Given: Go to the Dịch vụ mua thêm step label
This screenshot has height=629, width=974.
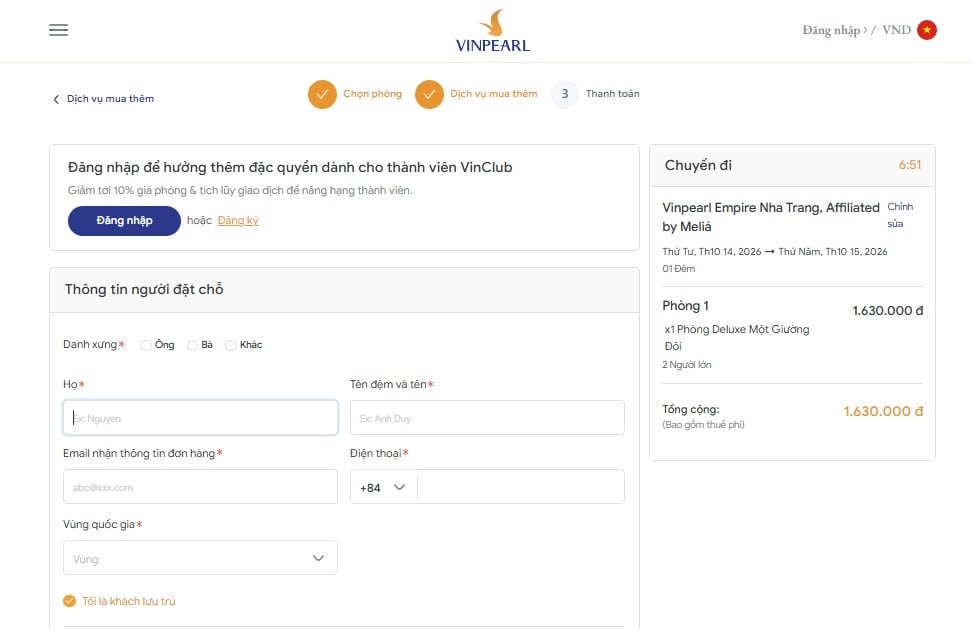Looking at the screenshot, I should [x=494, y=94].
